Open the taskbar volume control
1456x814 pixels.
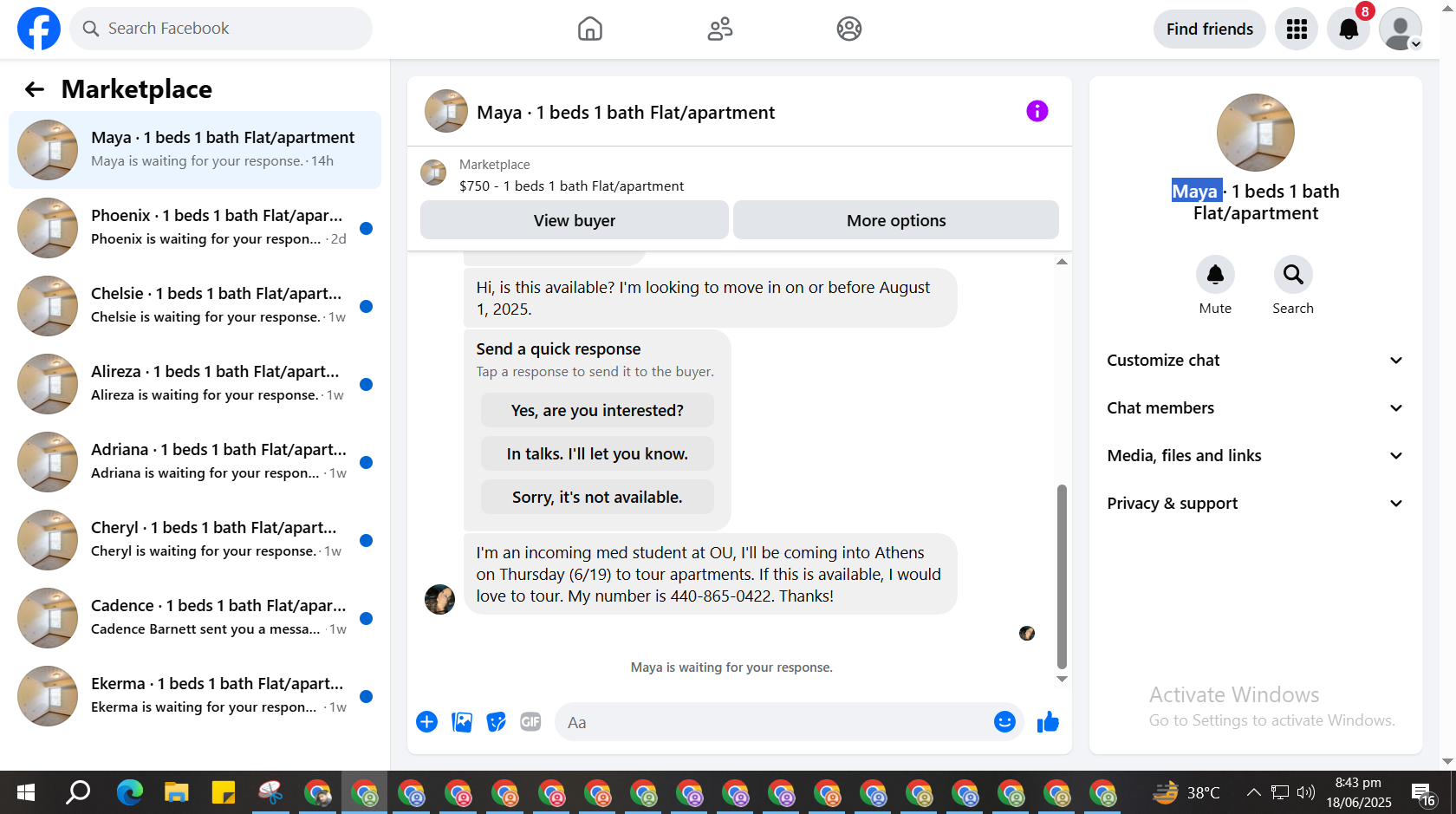click(x=1305, y=792)
